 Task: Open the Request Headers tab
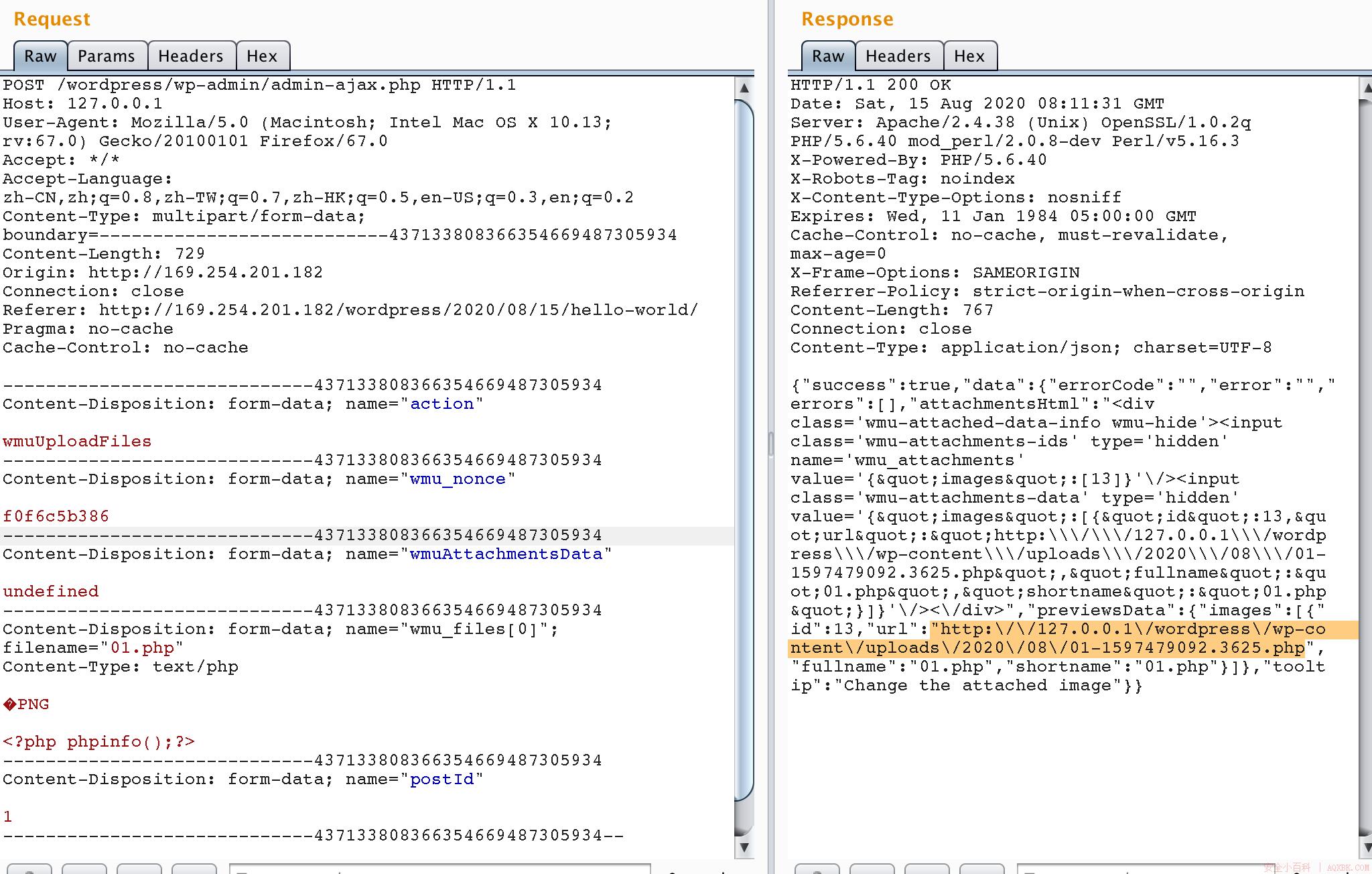coord(191,56)
